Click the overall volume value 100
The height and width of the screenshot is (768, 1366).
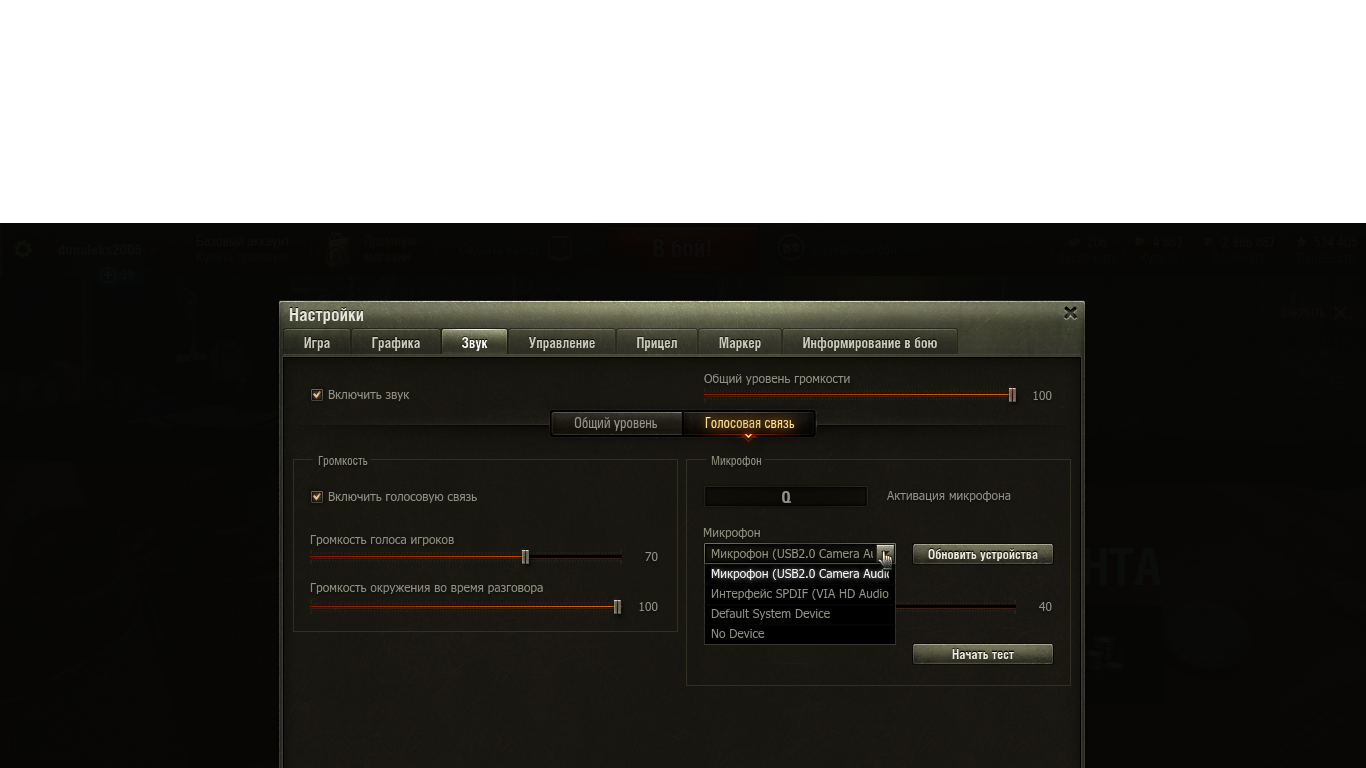pyautogui.click(x=1042, y=396)
